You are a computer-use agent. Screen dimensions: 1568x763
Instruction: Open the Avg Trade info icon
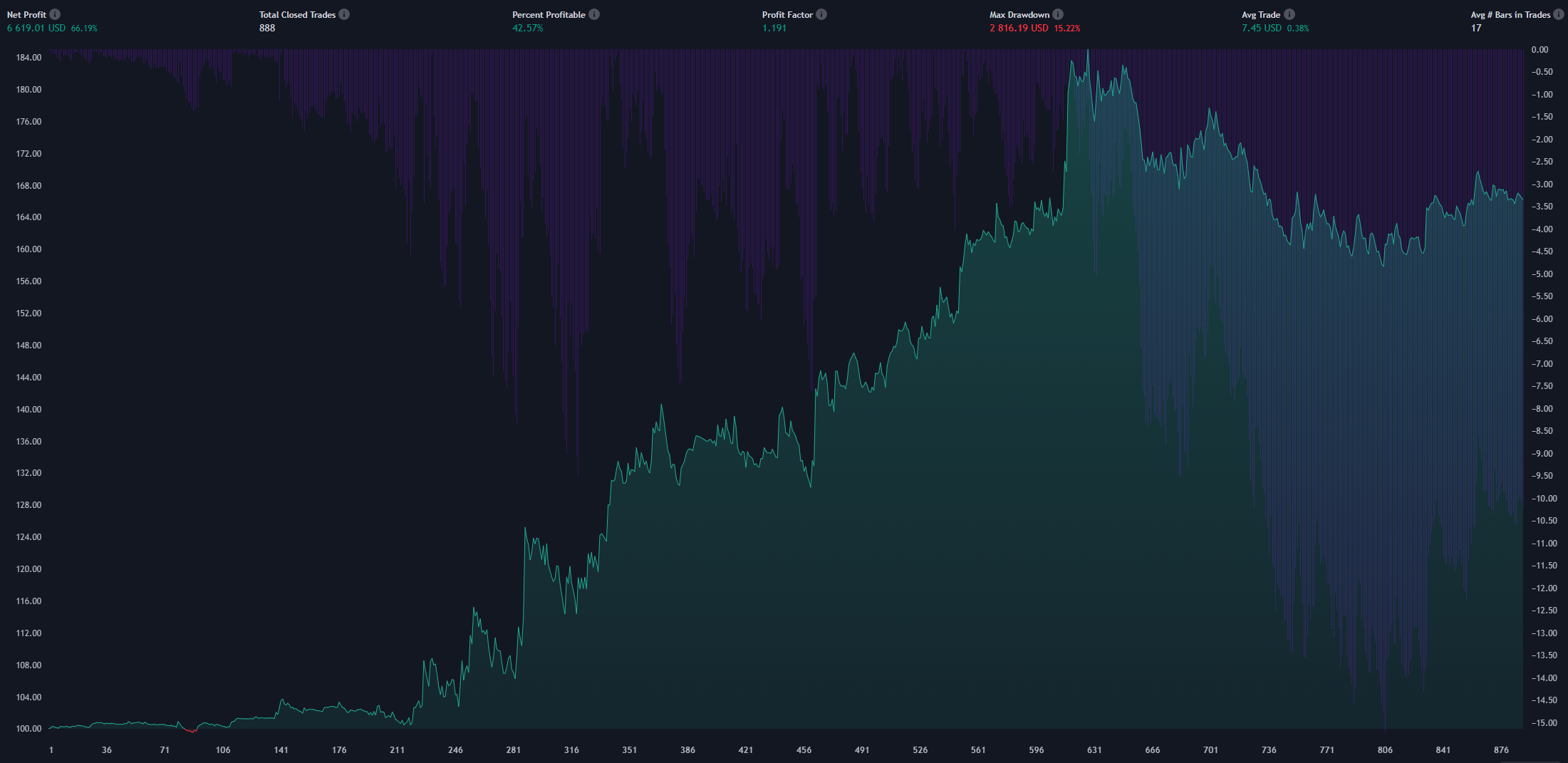pos(1289,14)
